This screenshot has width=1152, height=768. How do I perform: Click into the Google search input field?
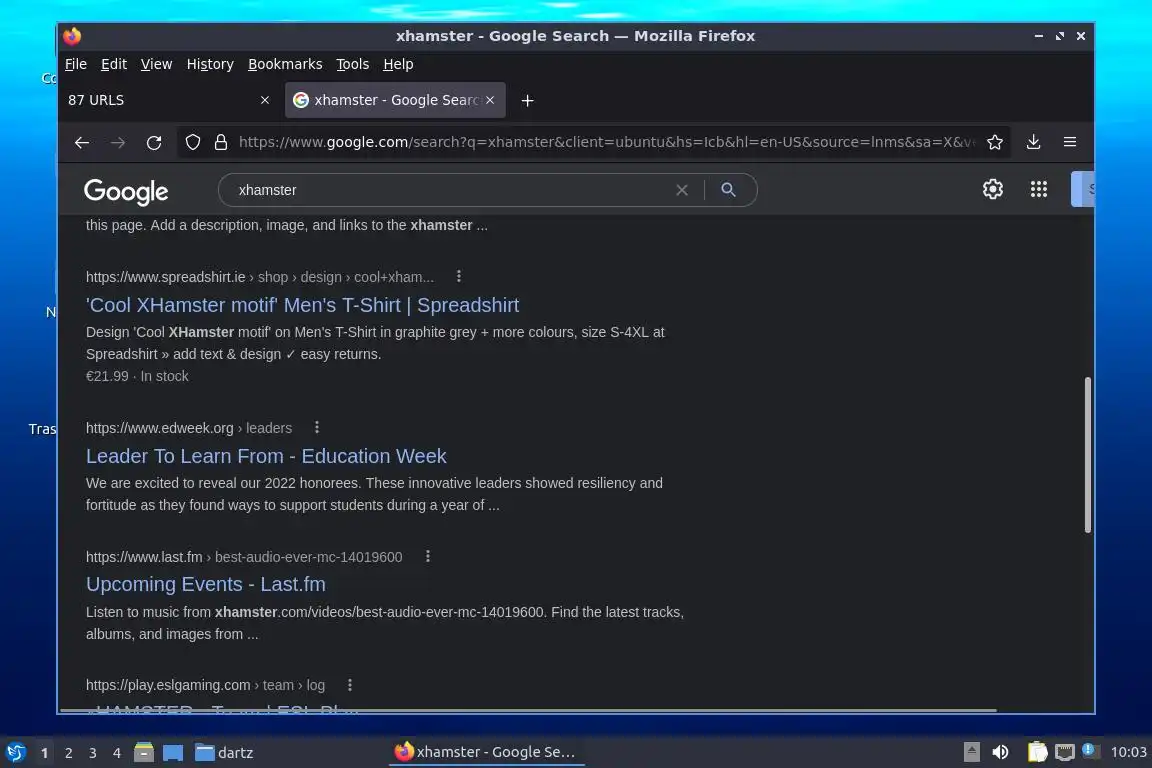point(448,190)
